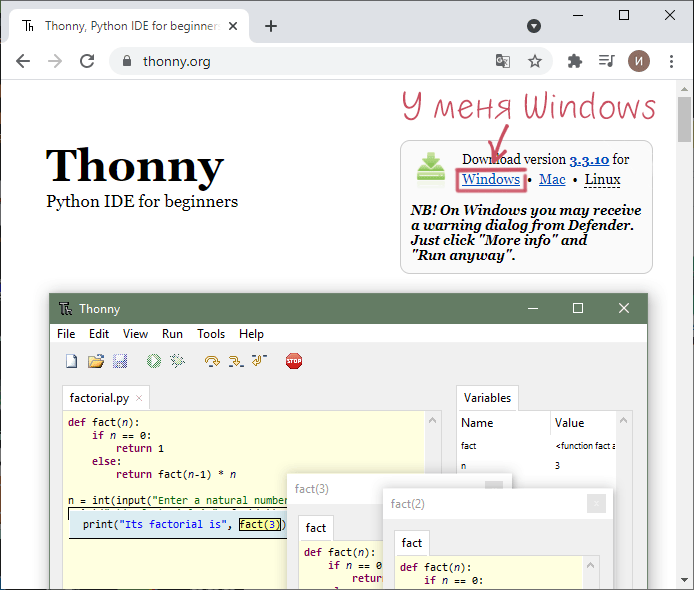The width and height of the screenshot is (694, 590).
Task: Reload the thonny.org page
Action: click(x=87, y=61)
